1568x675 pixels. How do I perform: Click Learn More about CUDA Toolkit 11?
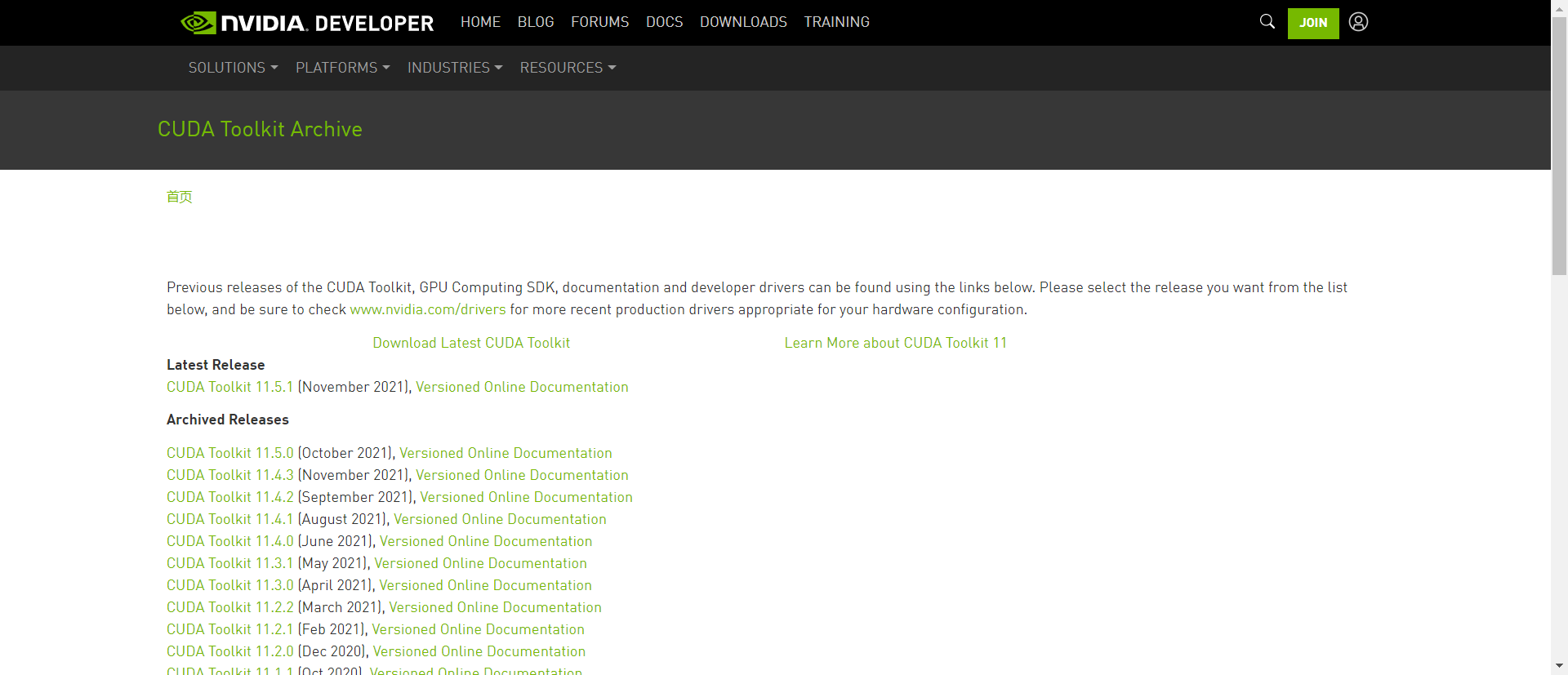pos(895,343)
